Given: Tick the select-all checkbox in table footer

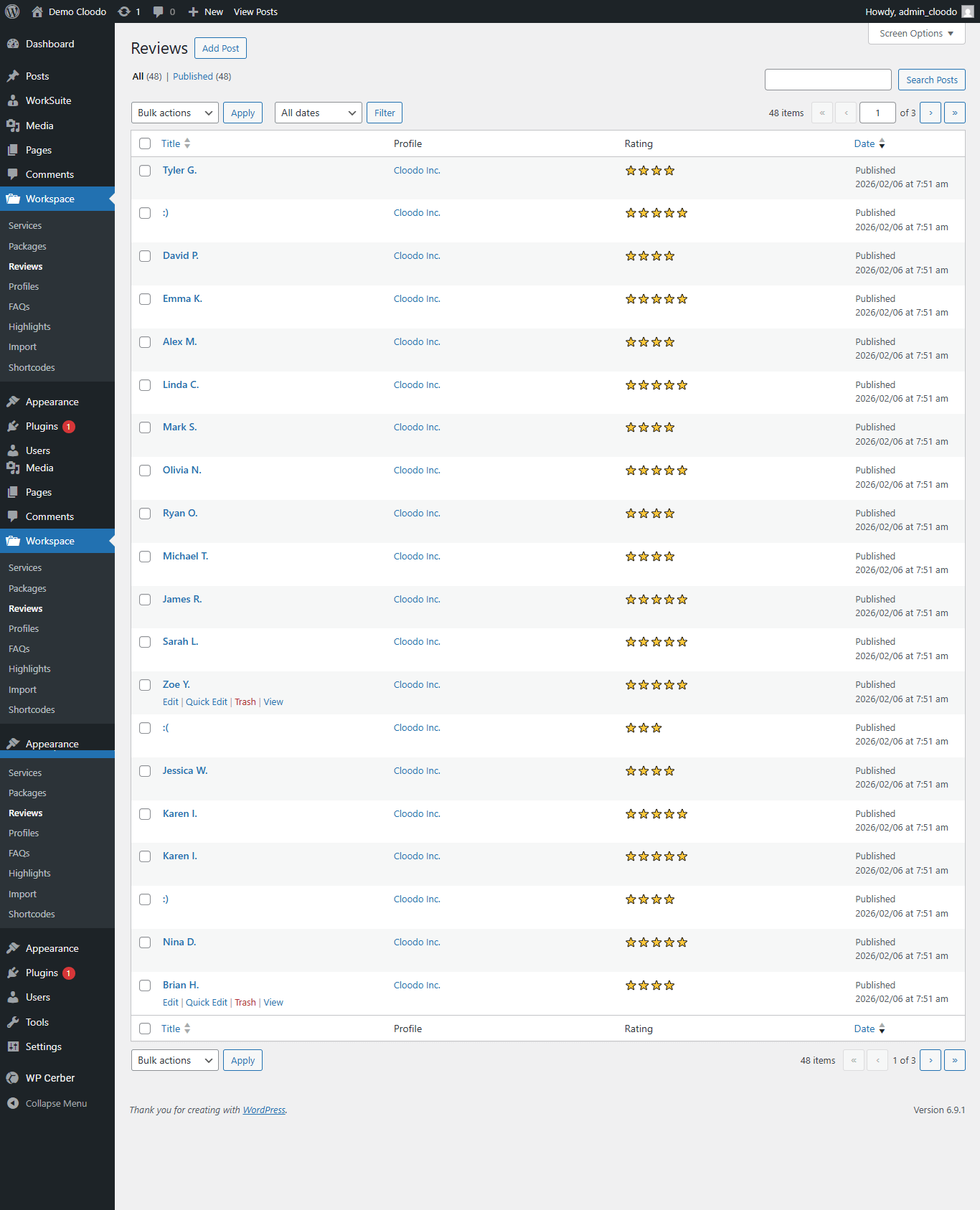Looking at the screenshot, I should 145,1029.
